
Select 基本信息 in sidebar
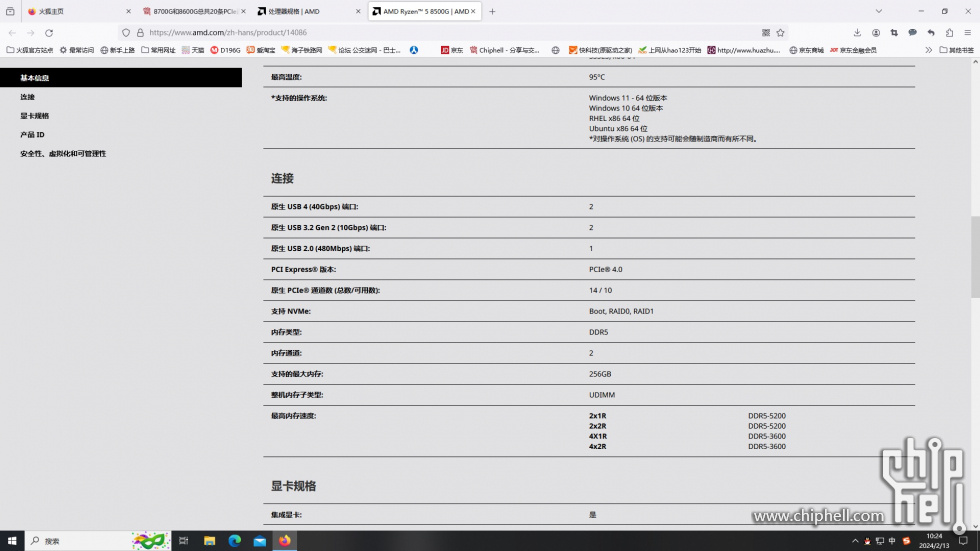tap(121, 77)
